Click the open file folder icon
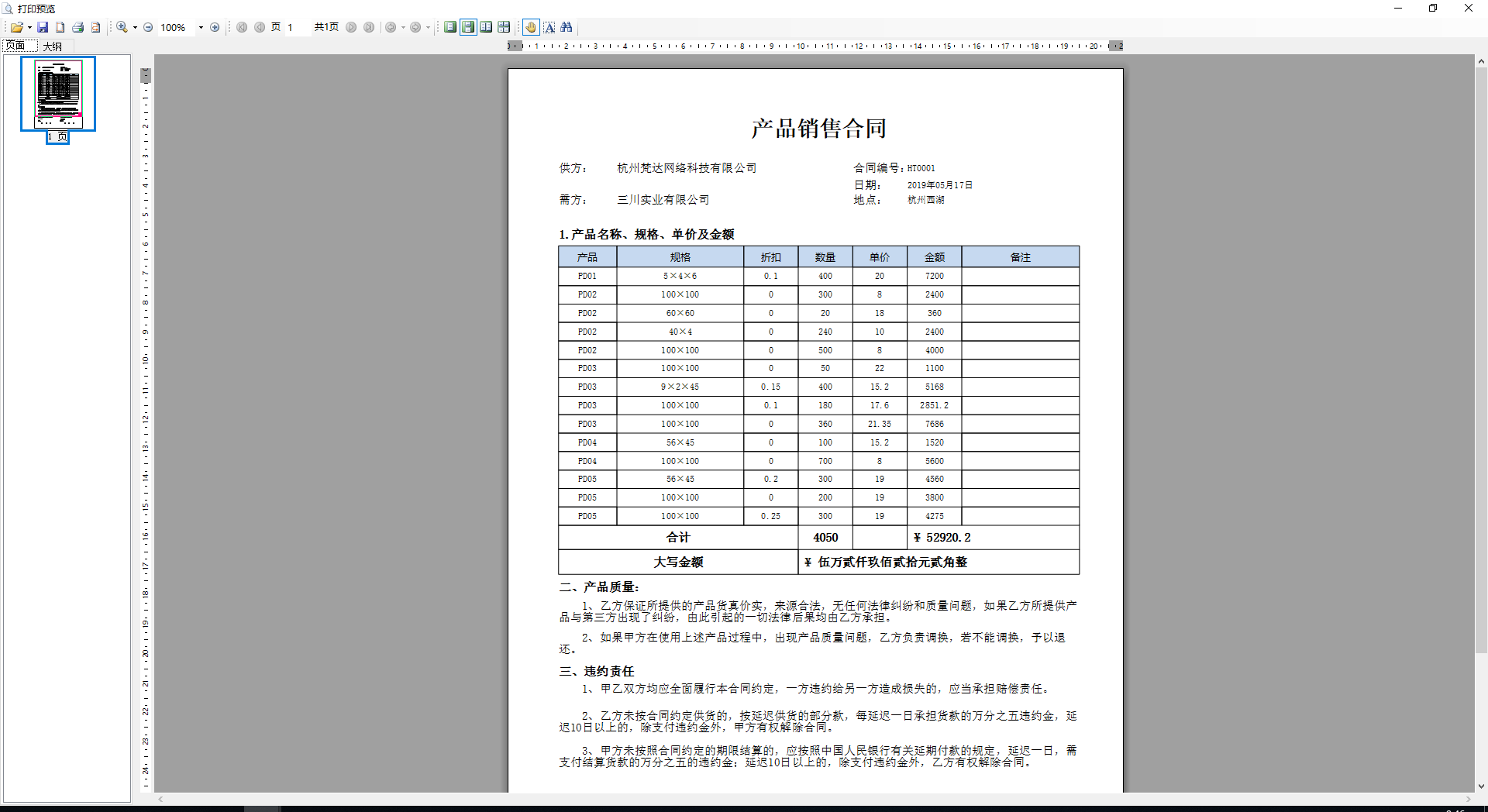 point(16,27)
